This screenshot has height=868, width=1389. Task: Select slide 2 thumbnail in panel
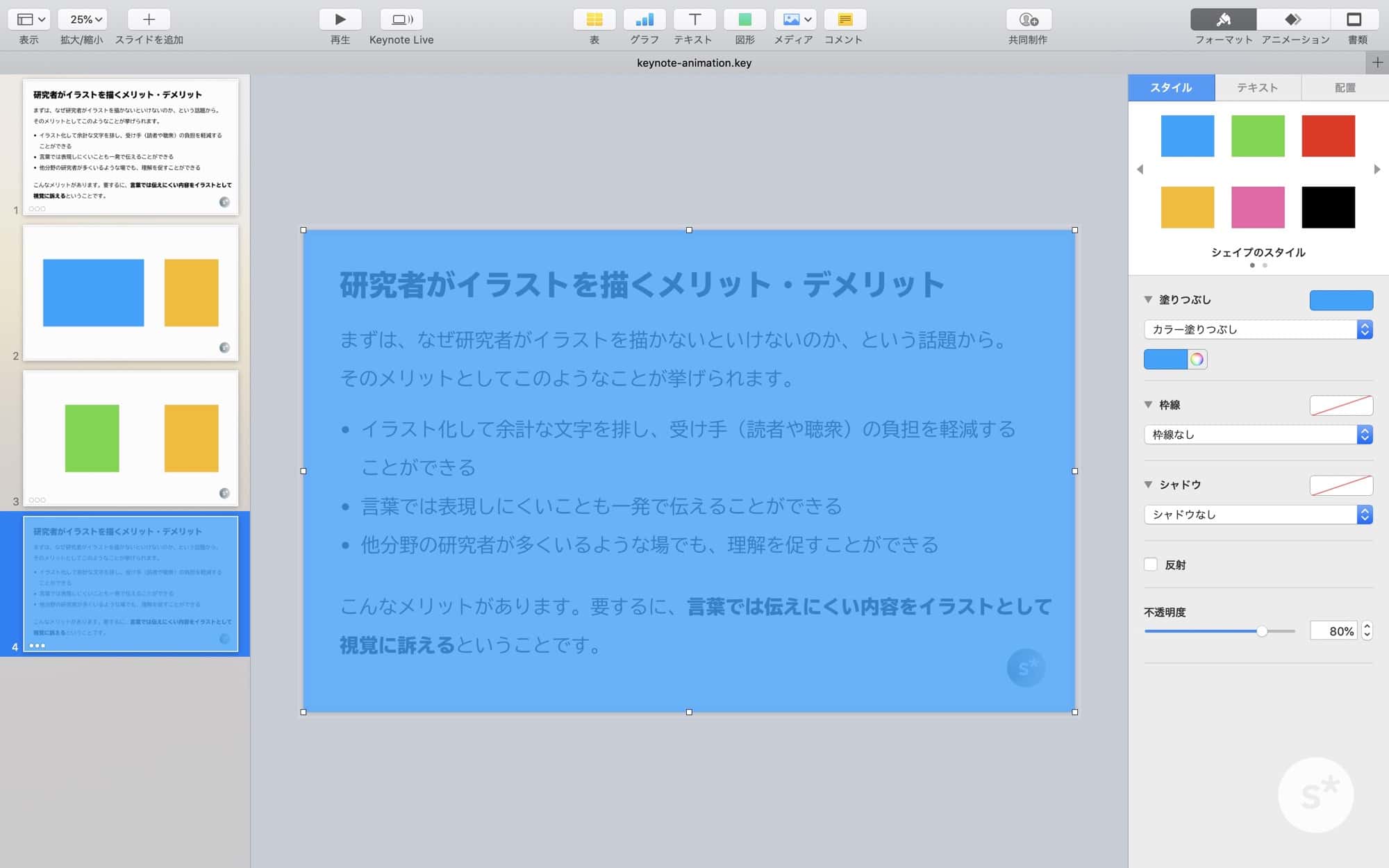130,290
